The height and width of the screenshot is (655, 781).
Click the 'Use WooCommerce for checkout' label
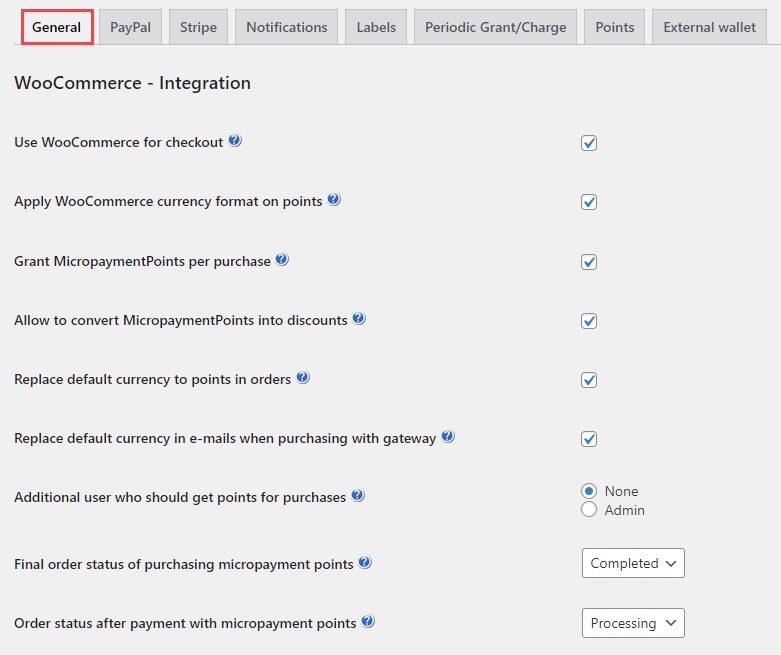click(119, 142)
